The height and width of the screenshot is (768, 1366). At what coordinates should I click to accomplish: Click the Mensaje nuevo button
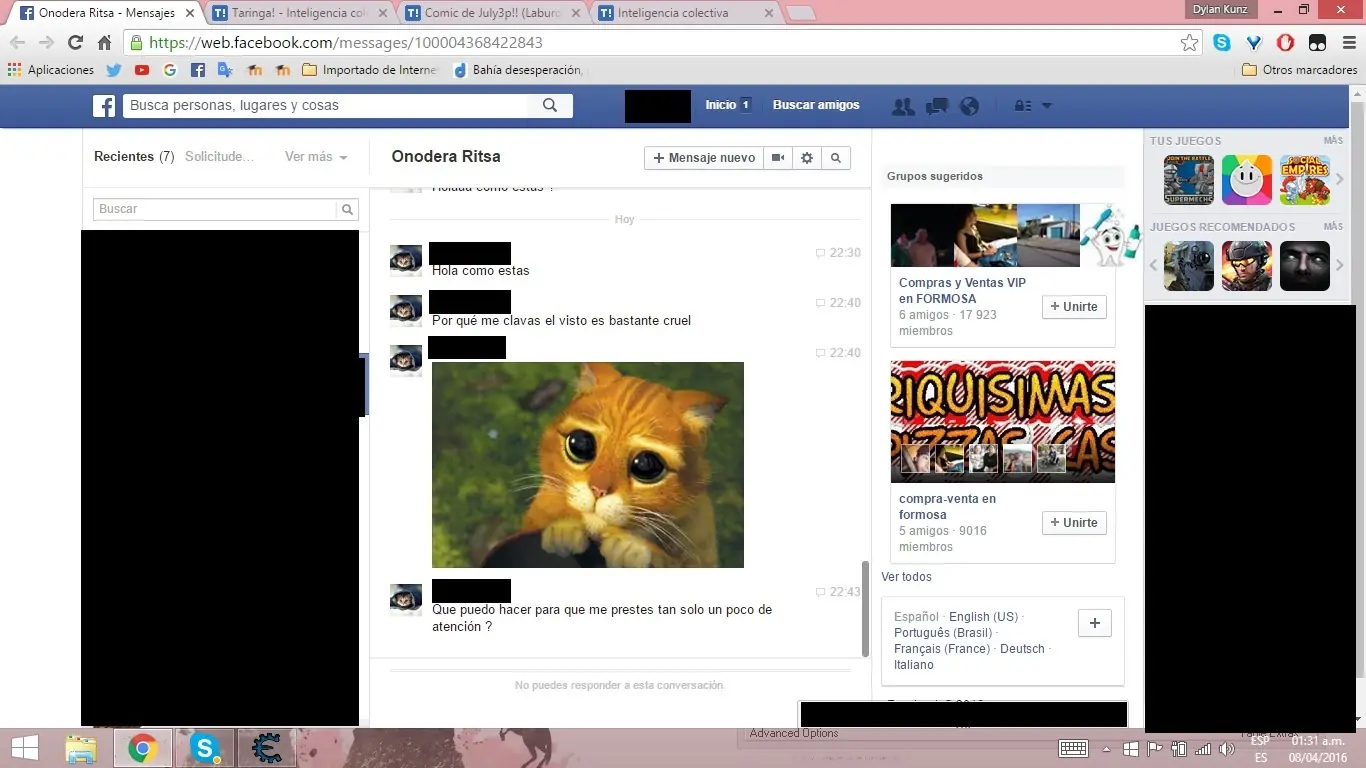(704, 158)
